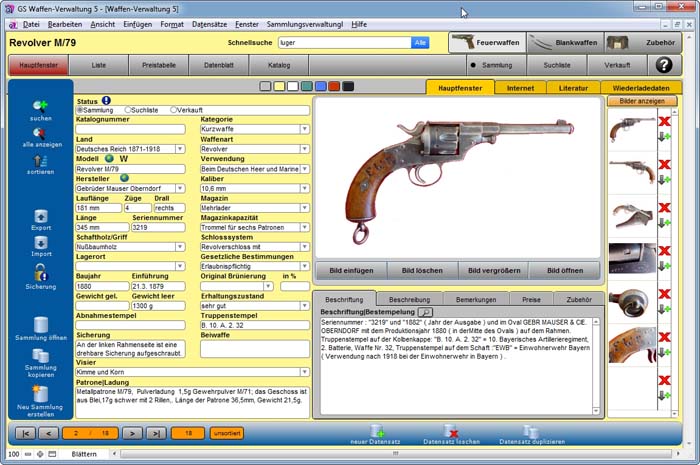
Task: Open the Export function in sidebar
Action: click(x=40, y=216)
